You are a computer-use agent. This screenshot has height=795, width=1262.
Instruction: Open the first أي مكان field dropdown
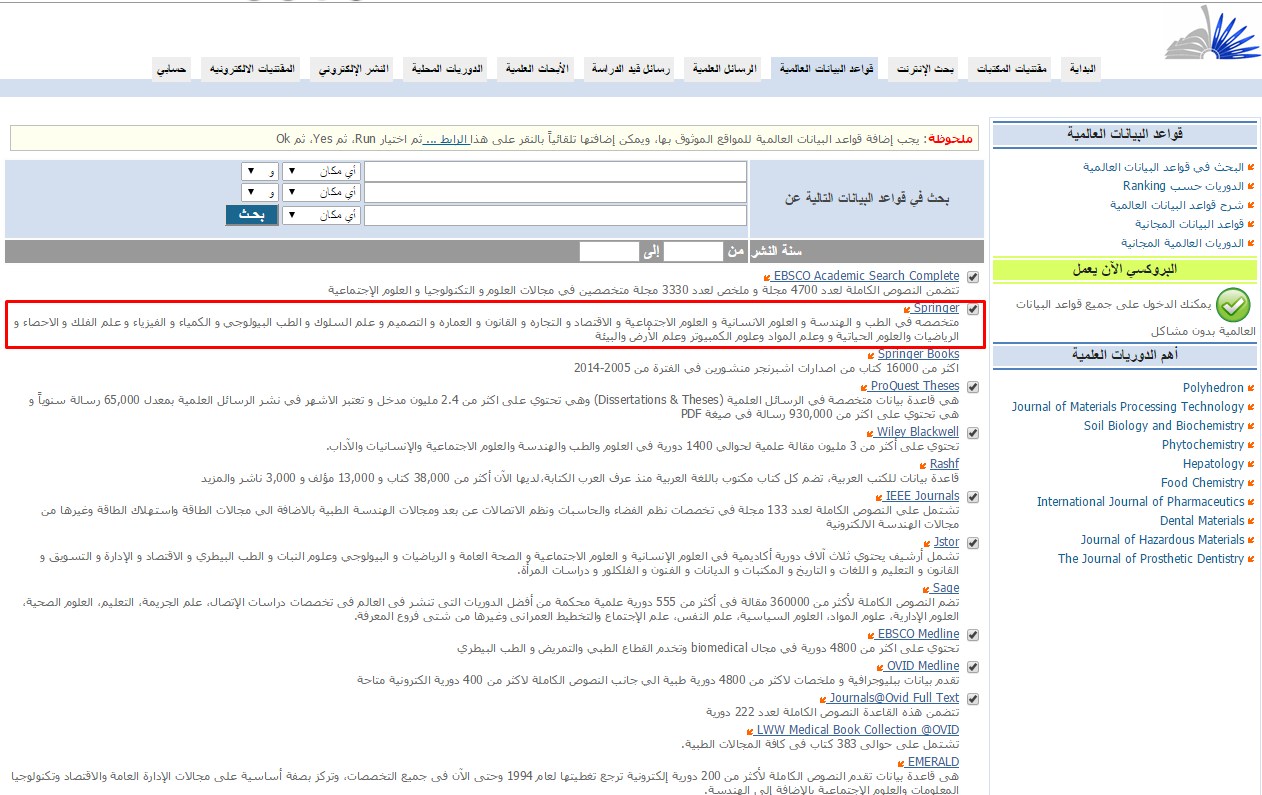[320, 170]
